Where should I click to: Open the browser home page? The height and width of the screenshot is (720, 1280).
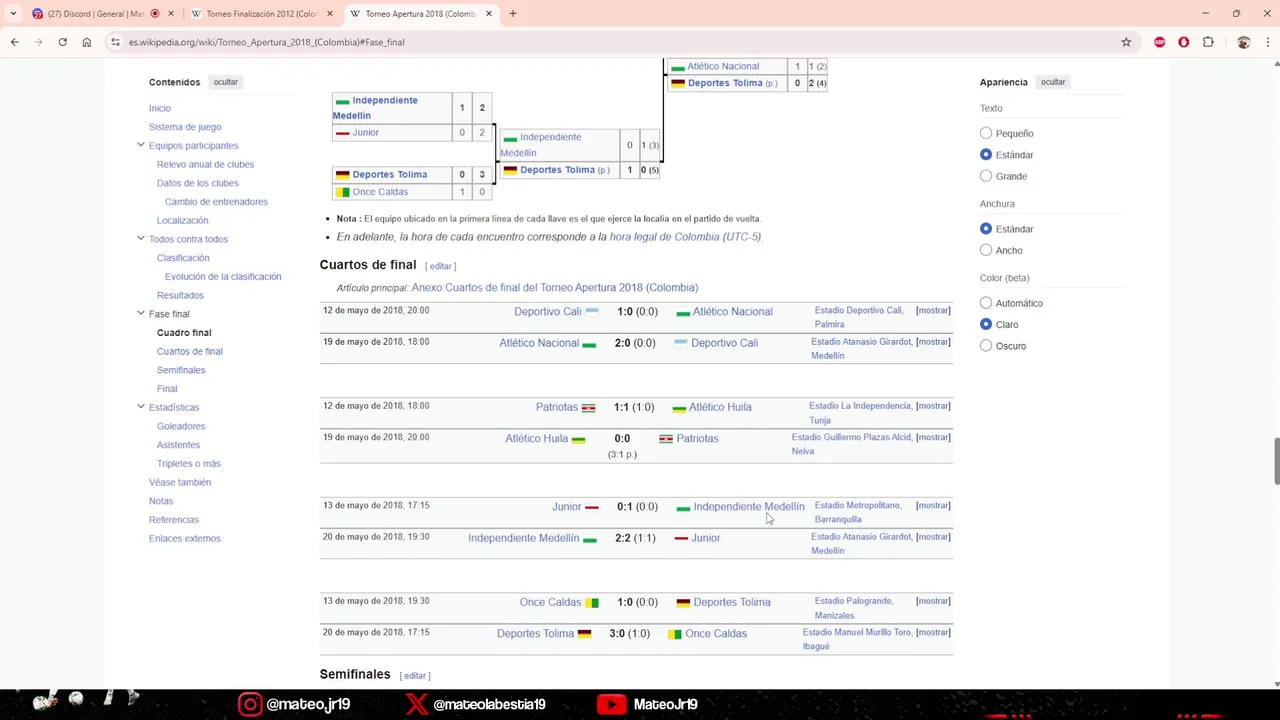(x=86, y=42)
